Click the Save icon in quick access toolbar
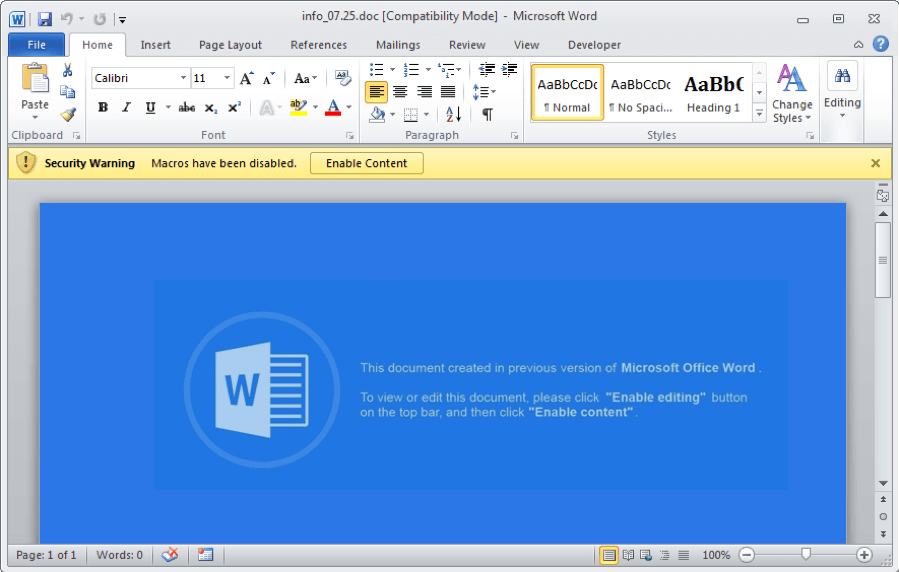Viewport: 899px width, 572px height. point(45,19)
